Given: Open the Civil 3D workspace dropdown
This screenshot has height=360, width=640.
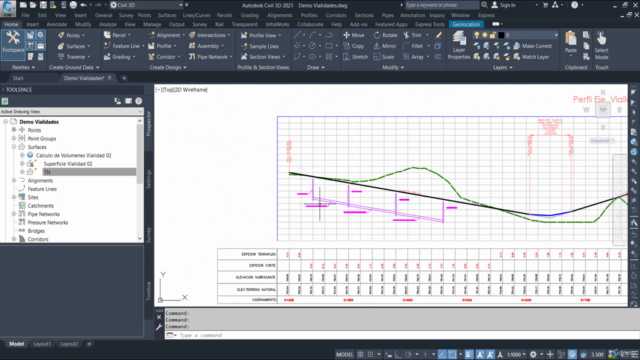Looking at the screenshot, I should (181, 5).
